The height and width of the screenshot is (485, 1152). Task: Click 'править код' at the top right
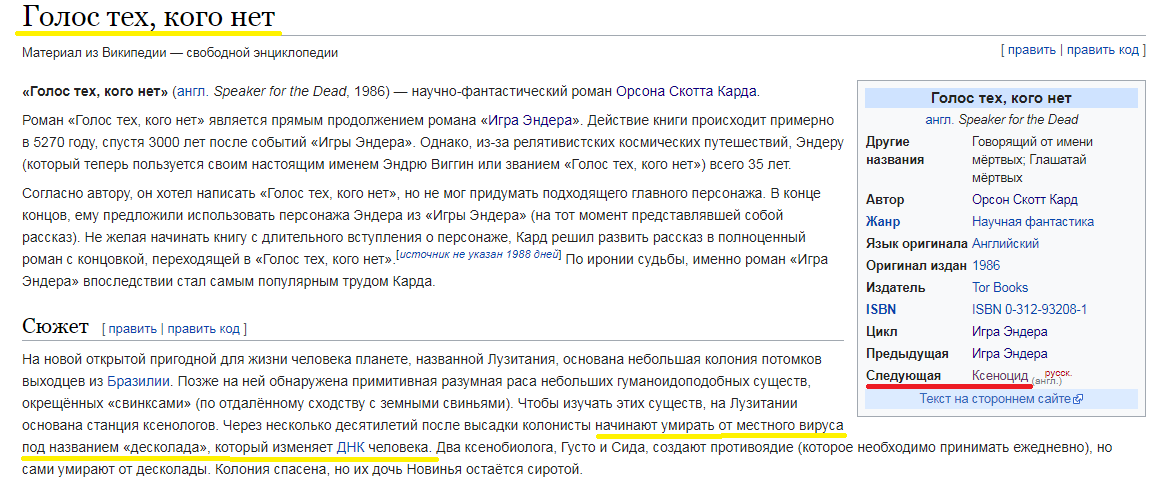pyautogui.click(x=1103, y=50)
